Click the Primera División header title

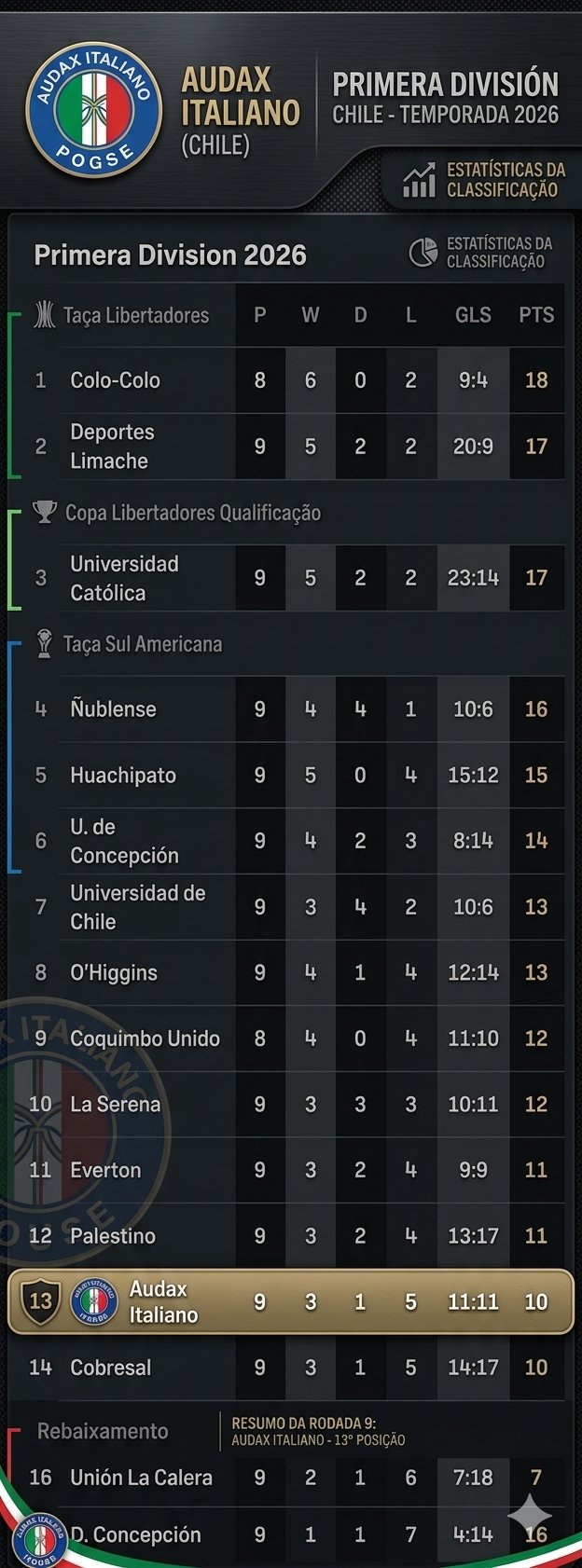coord(445,85)
